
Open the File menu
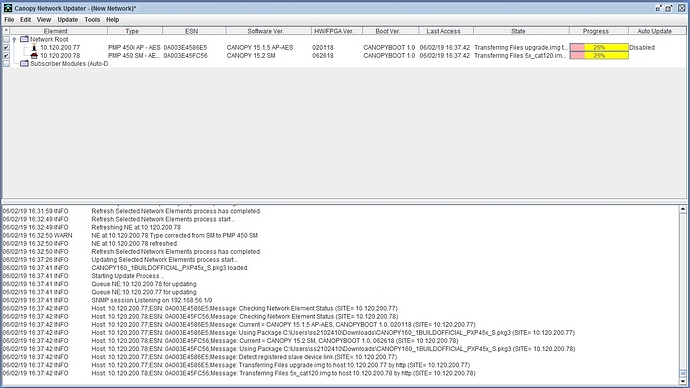[9, 19]
